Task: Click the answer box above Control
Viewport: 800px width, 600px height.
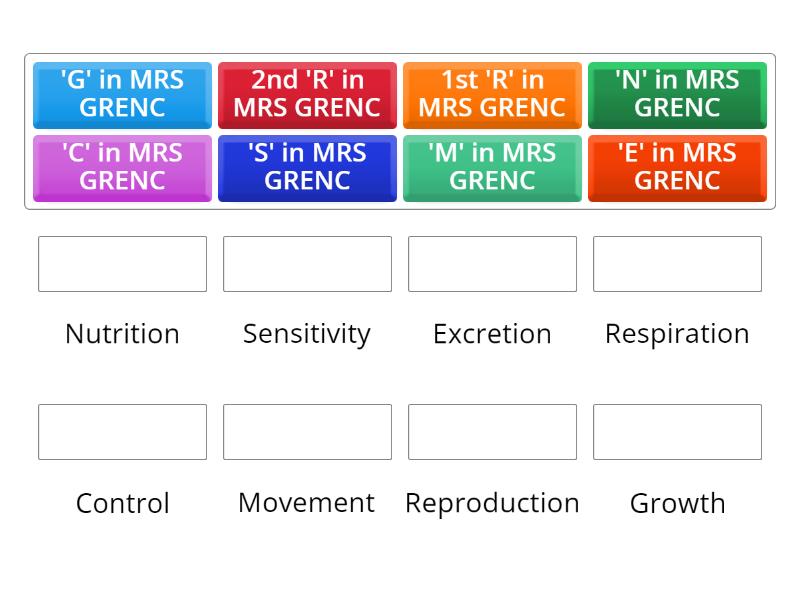Action: coord(122,432)
